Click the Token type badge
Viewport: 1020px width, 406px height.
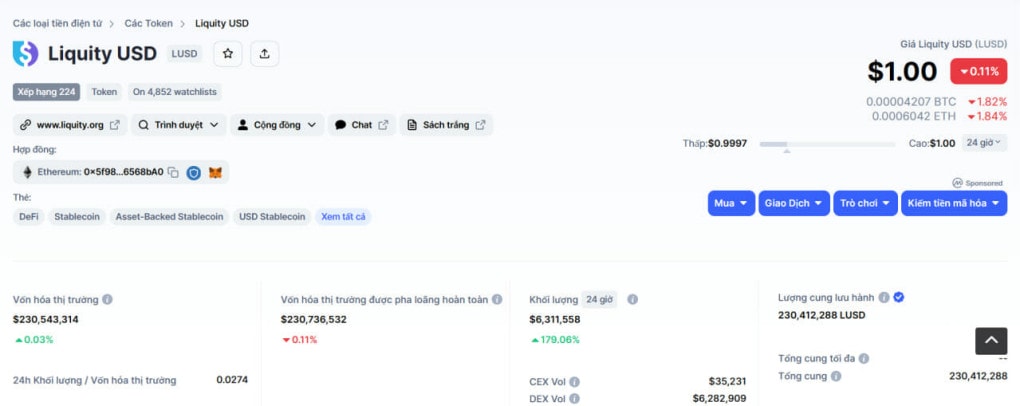click(104, 92)
